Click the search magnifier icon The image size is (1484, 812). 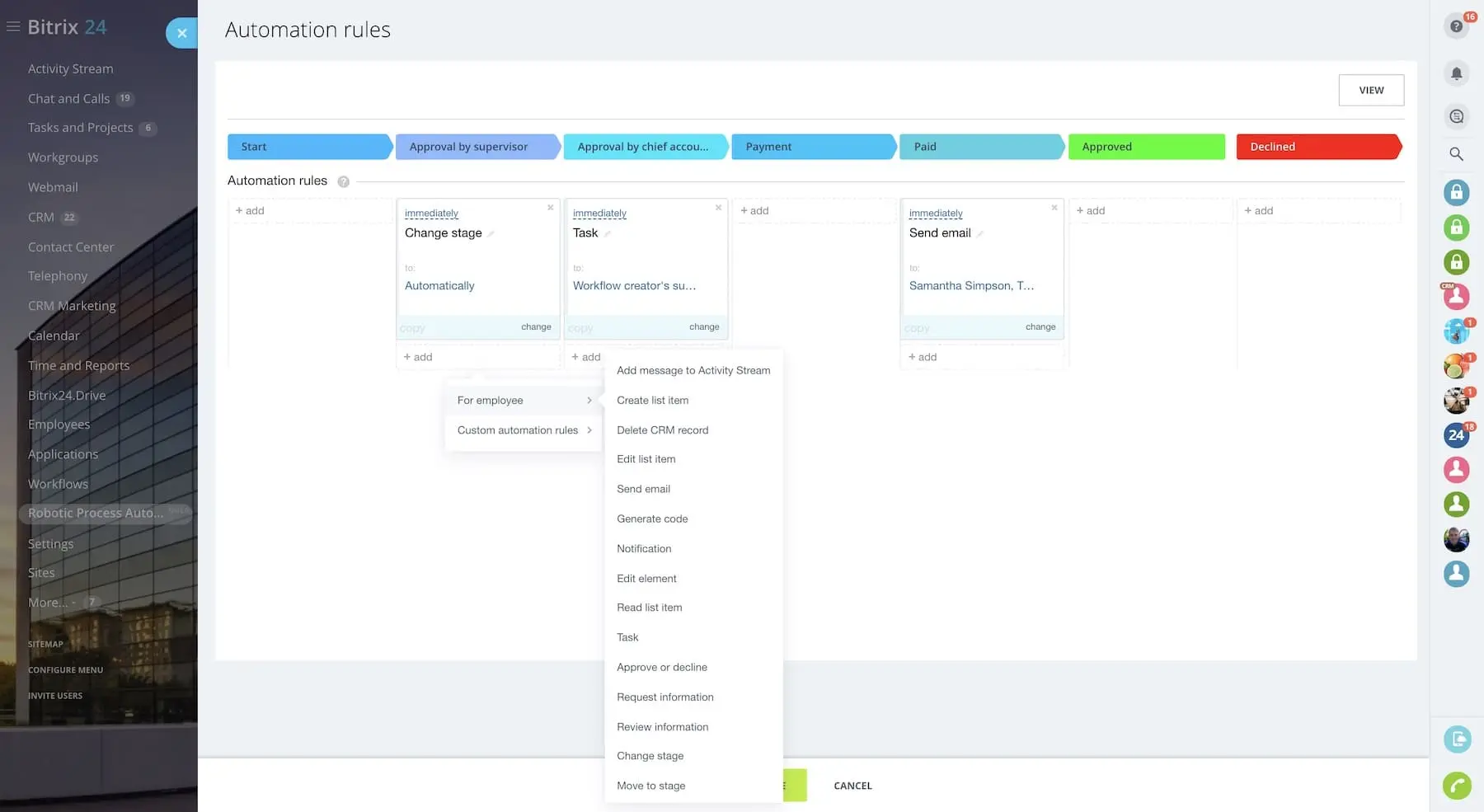tap(1456, 154)
